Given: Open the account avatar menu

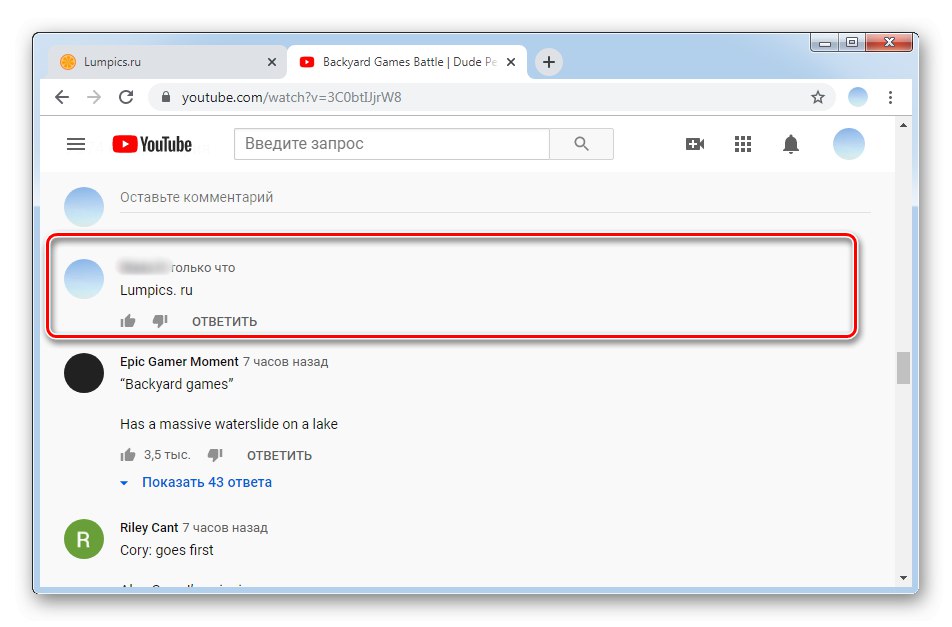Looking at the screenshot, I should (x=848, y=143).
